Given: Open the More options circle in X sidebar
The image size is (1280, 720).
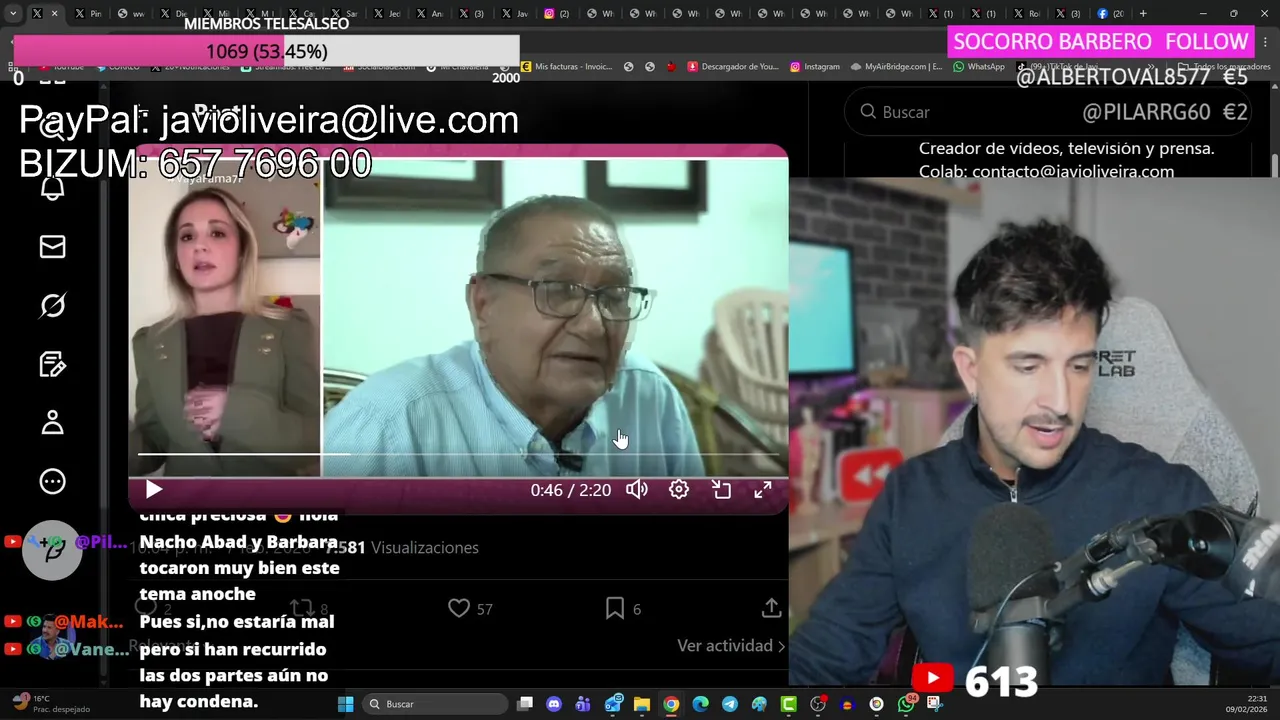Looking at the screenshot, I should tap(52, 481).
